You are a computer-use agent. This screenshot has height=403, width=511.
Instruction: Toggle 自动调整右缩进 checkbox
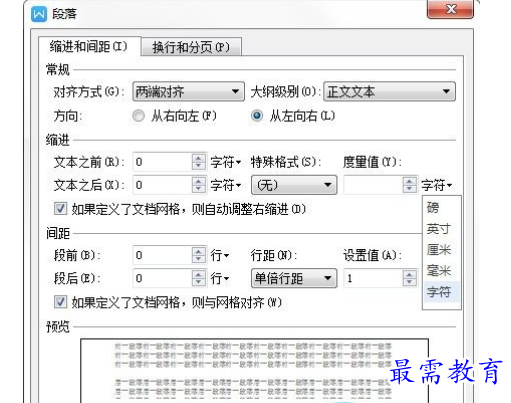click(x=60, y=209)
